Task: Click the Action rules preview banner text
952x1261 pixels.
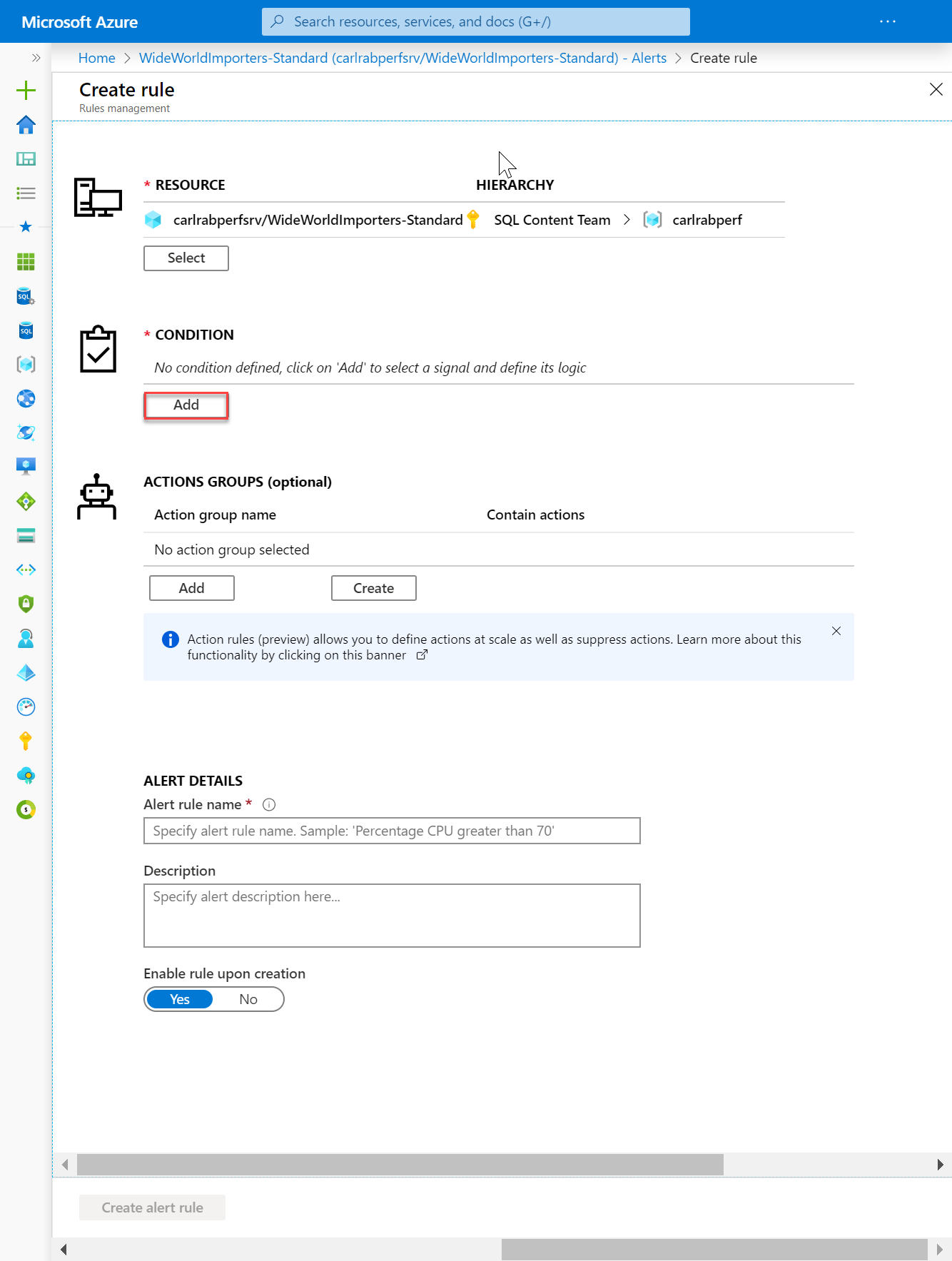Action: tap(494, 647)
